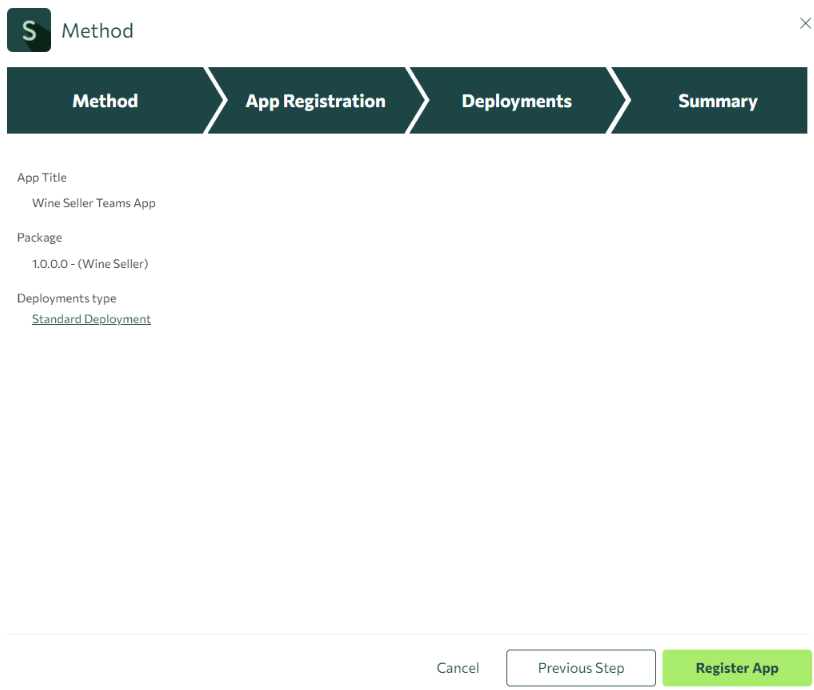Click the 1.0.0.0 - (Wine Seller) package value

click(90, 264)
